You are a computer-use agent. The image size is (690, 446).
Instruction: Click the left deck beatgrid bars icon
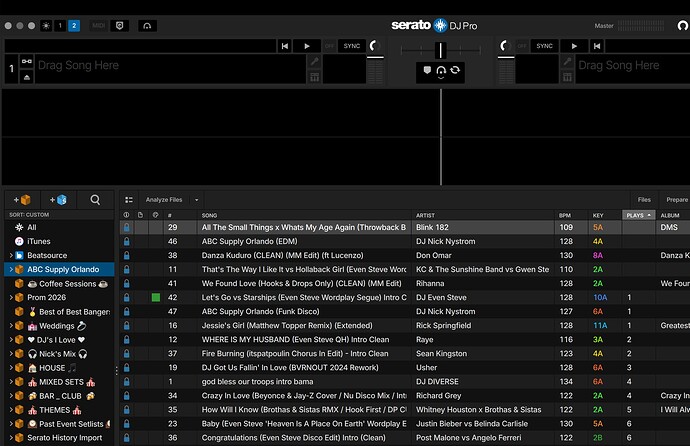tap(315, 77)
